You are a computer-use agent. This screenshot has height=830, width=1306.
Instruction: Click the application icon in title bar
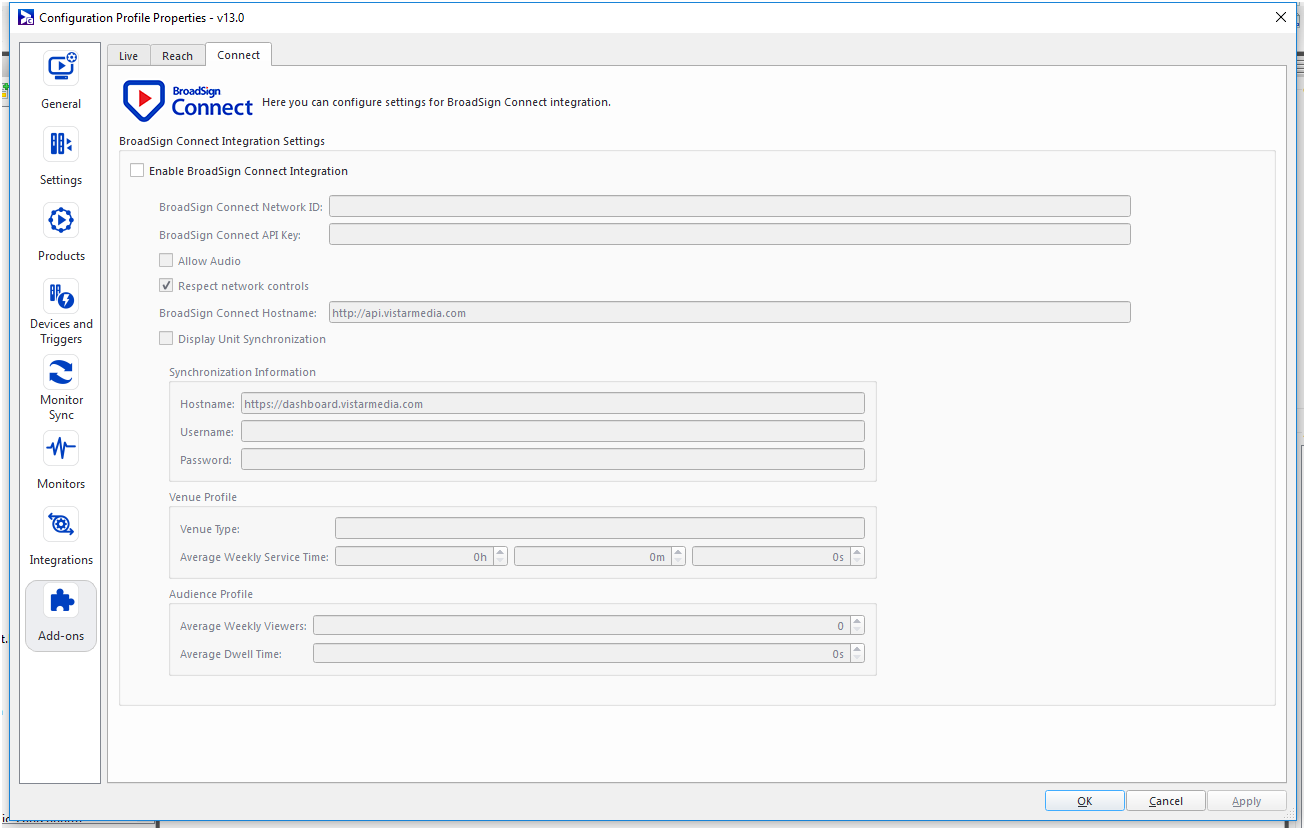coord(26,17)
